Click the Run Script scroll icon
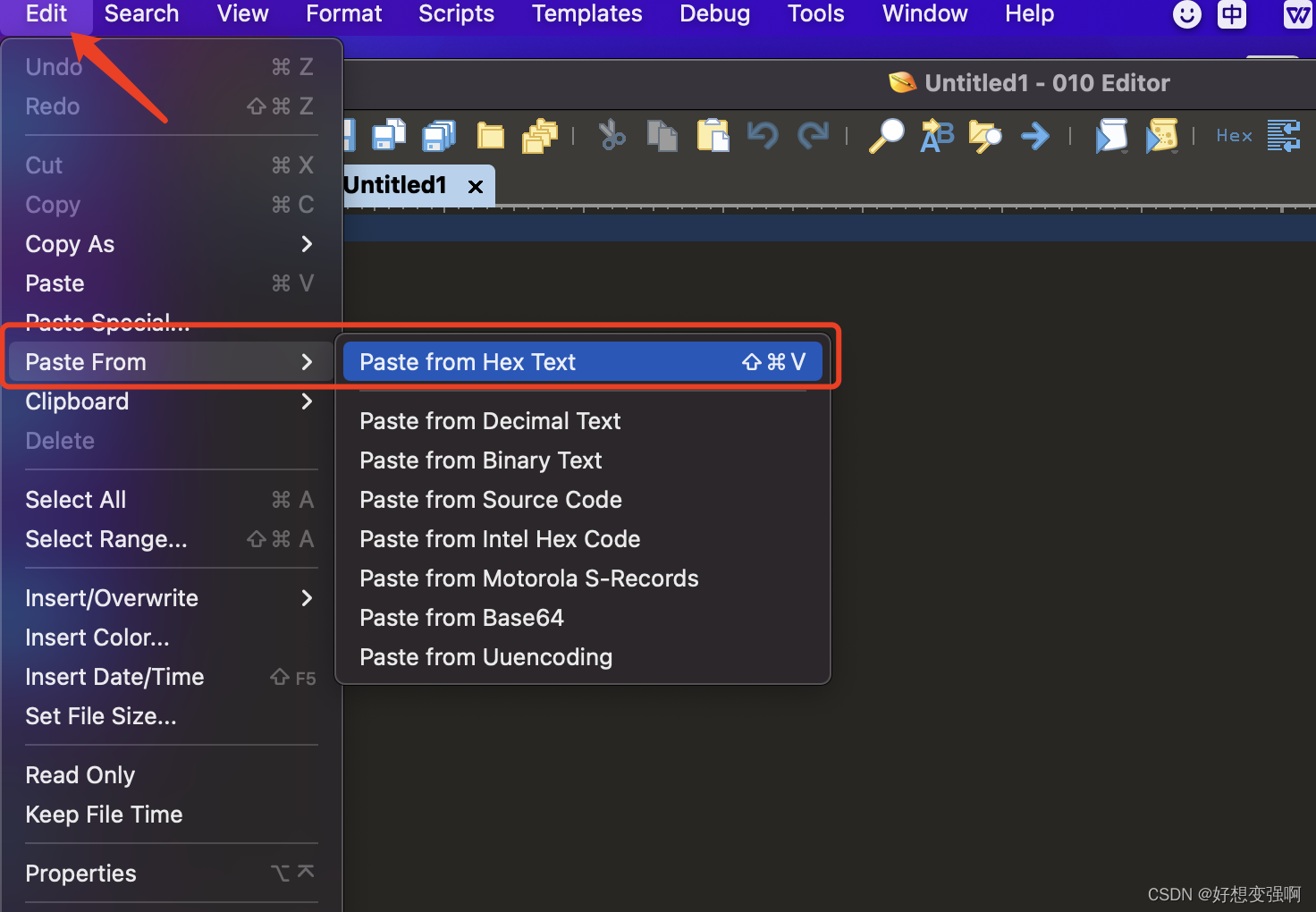Image resolution: width=1316 pixels, height=912 pixels. [x=1111, y=136]
